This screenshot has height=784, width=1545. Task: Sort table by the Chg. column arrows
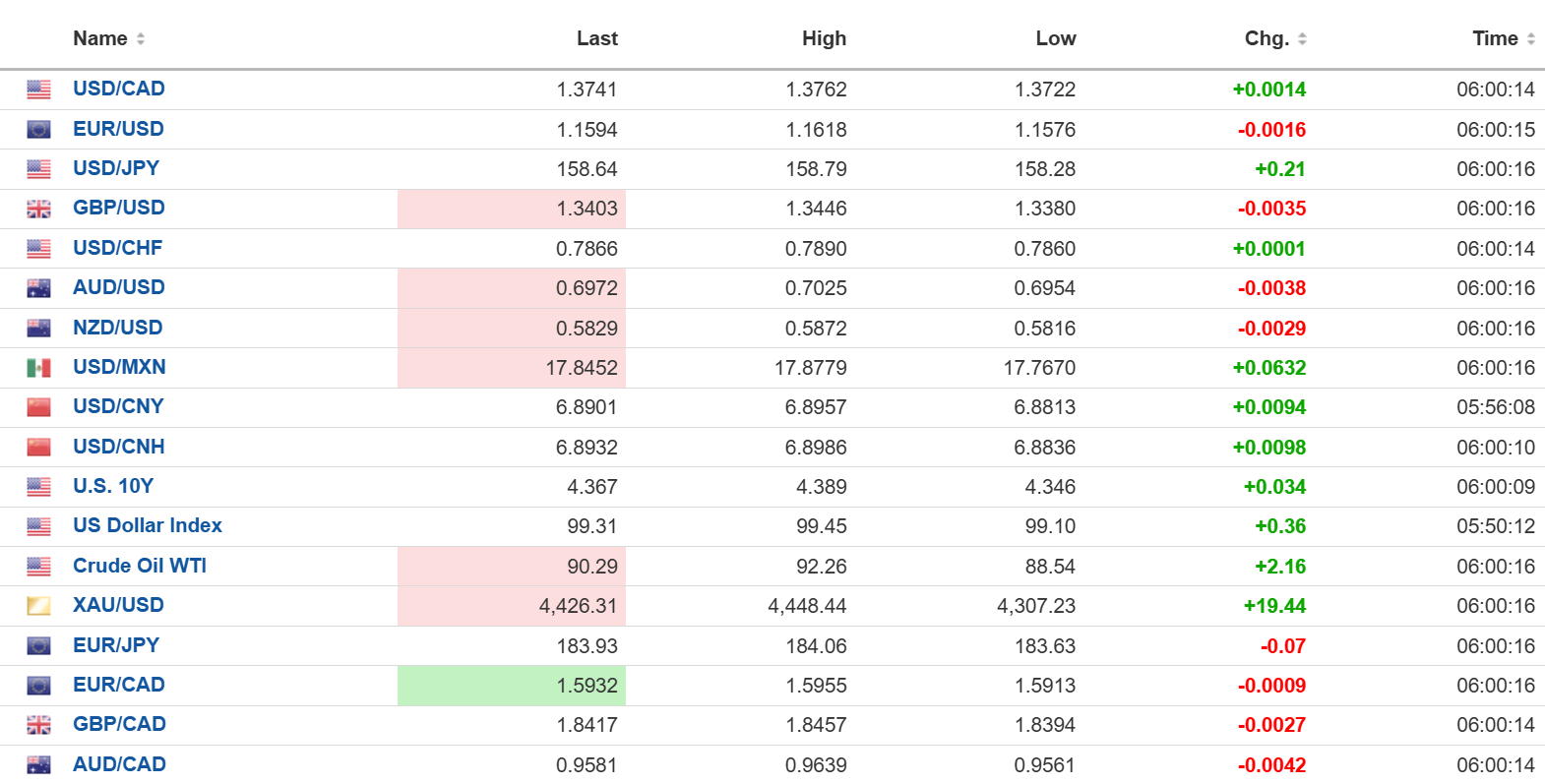point(1302,38)
